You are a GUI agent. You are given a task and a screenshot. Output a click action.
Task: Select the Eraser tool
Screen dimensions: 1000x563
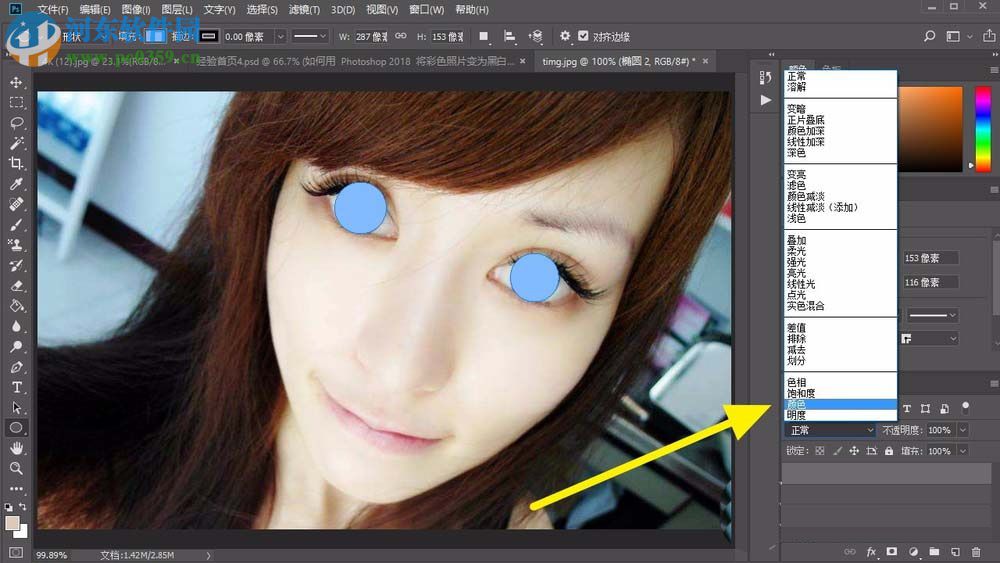pos(16,286)
